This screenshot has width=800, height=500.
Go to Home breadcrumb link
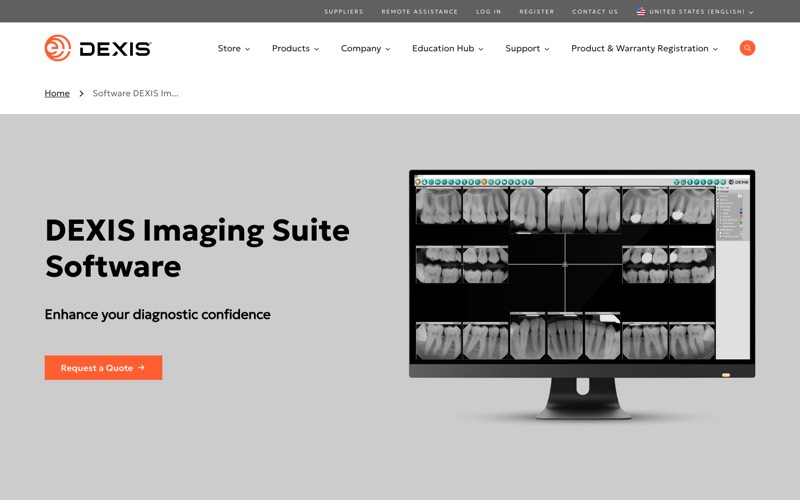[x=57, y=93]
